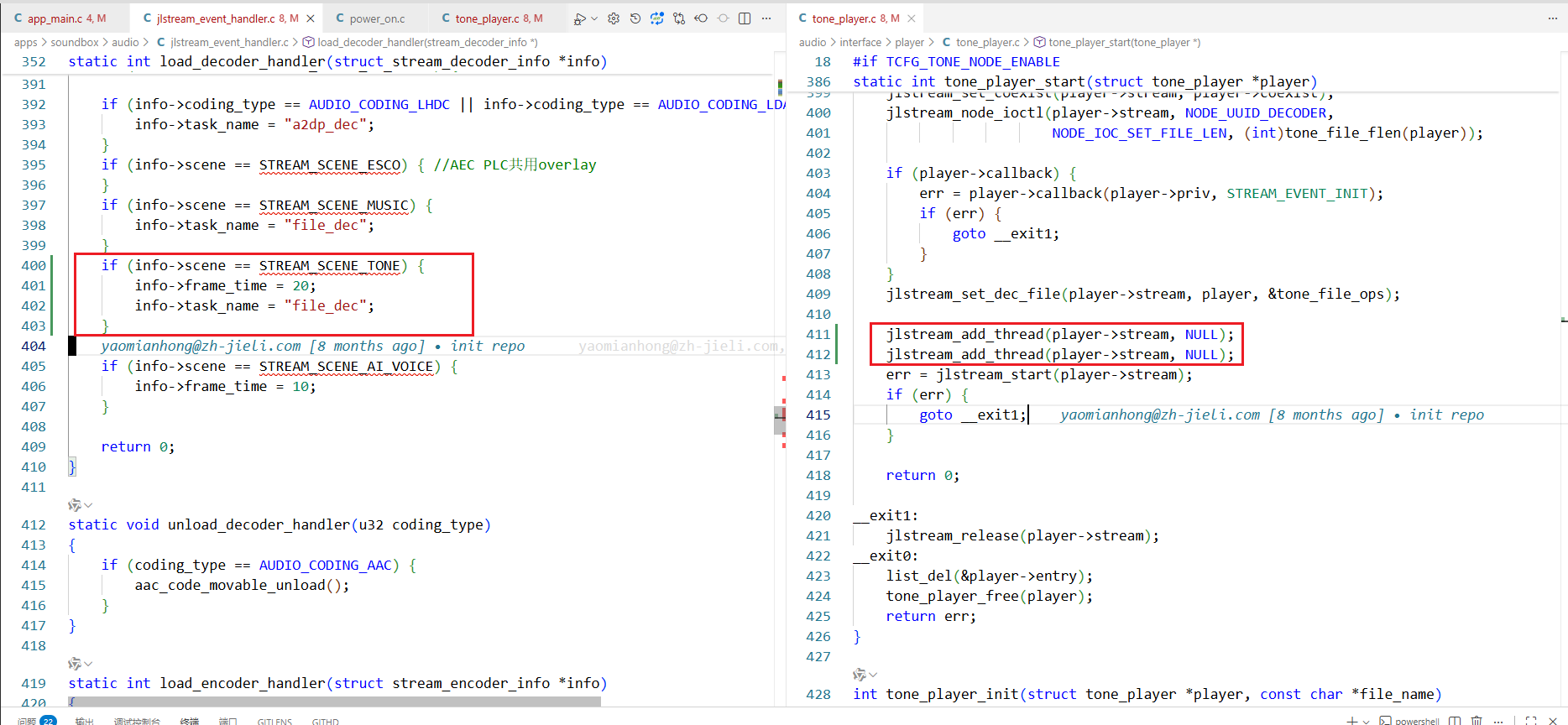Image resolution: width=1568 pixels, height=725 pixels.
Task: Split the left editor with split icon
Action: (745, 18)
